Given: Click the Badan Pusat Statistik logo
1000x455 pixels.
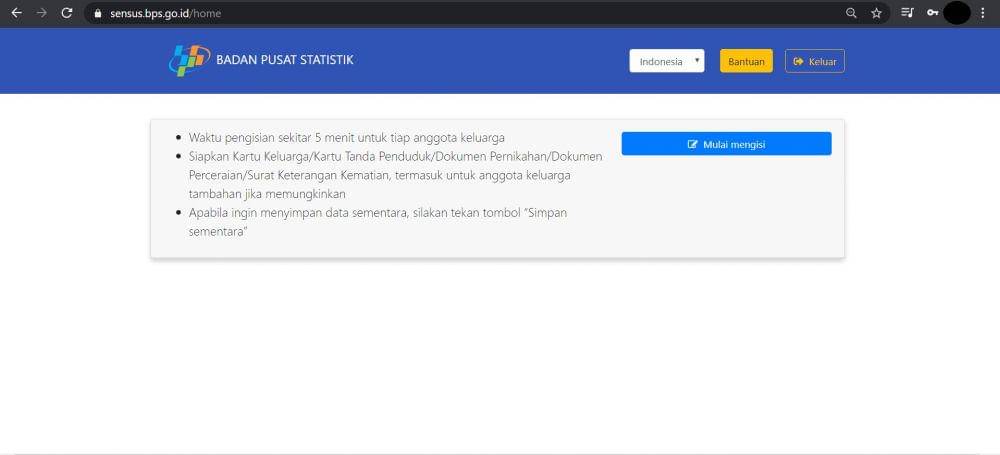Looking at the screenshot, I should click(x=189, y=60).
